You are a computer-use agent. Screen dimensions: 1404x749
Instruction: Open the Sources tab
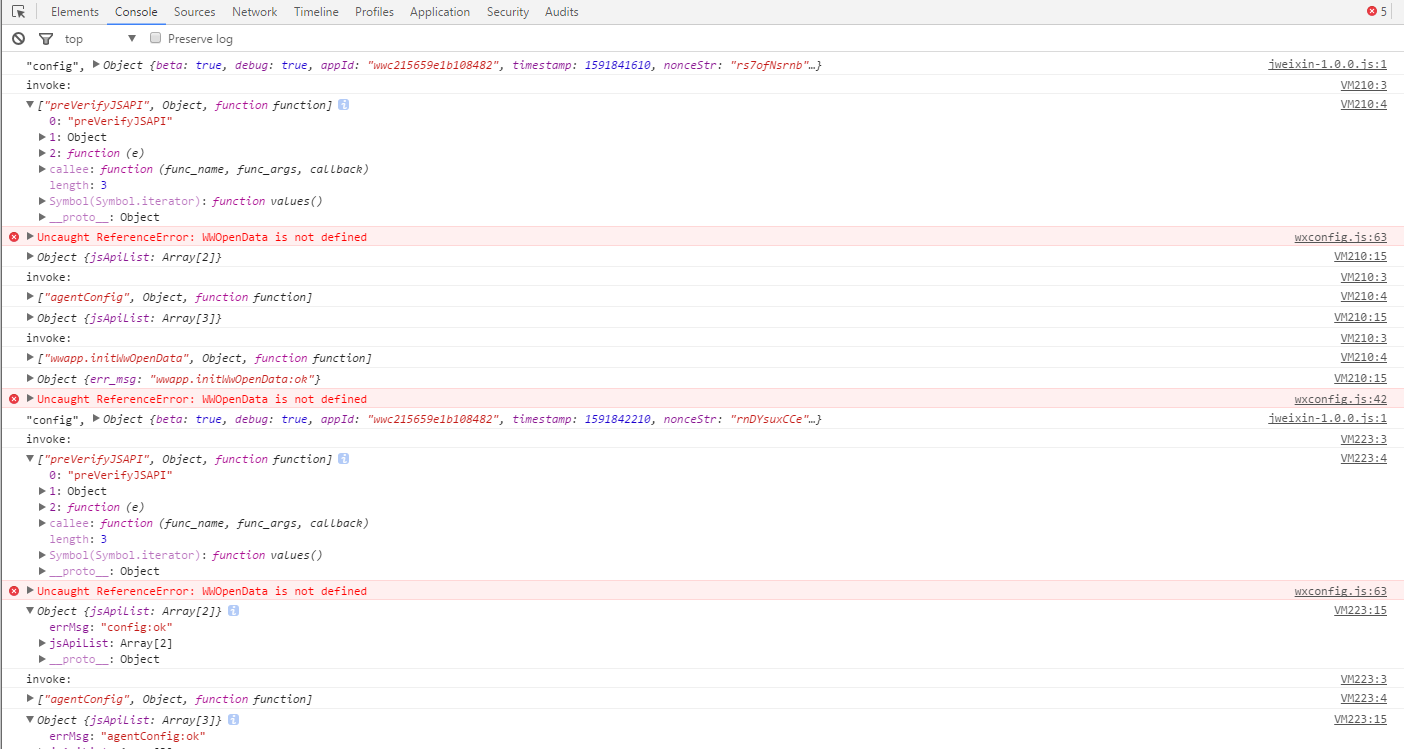point(194,12)
